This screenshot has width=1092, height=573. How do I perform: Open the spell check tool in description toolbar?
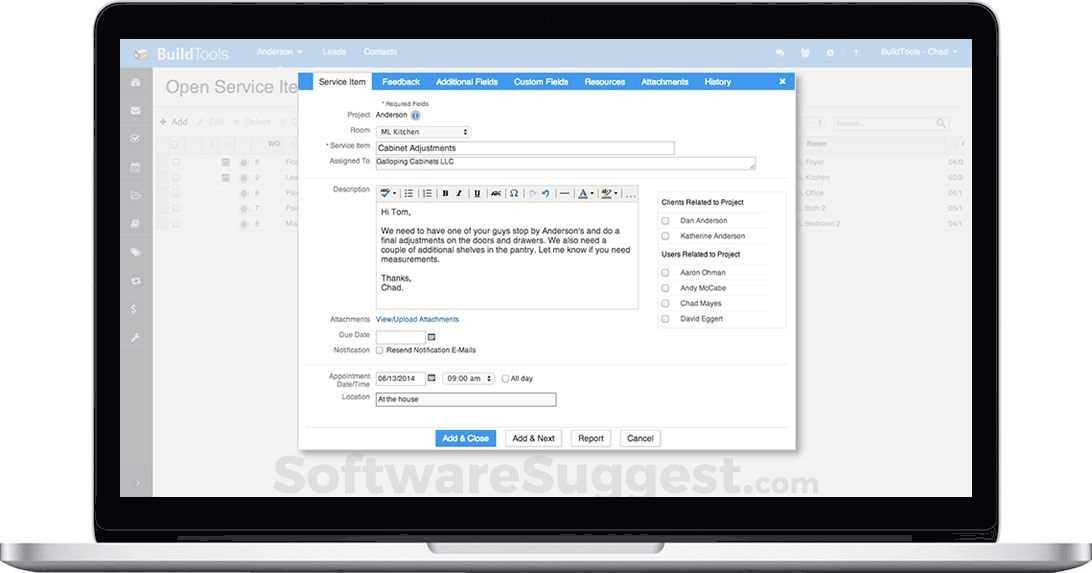point(385,194)
